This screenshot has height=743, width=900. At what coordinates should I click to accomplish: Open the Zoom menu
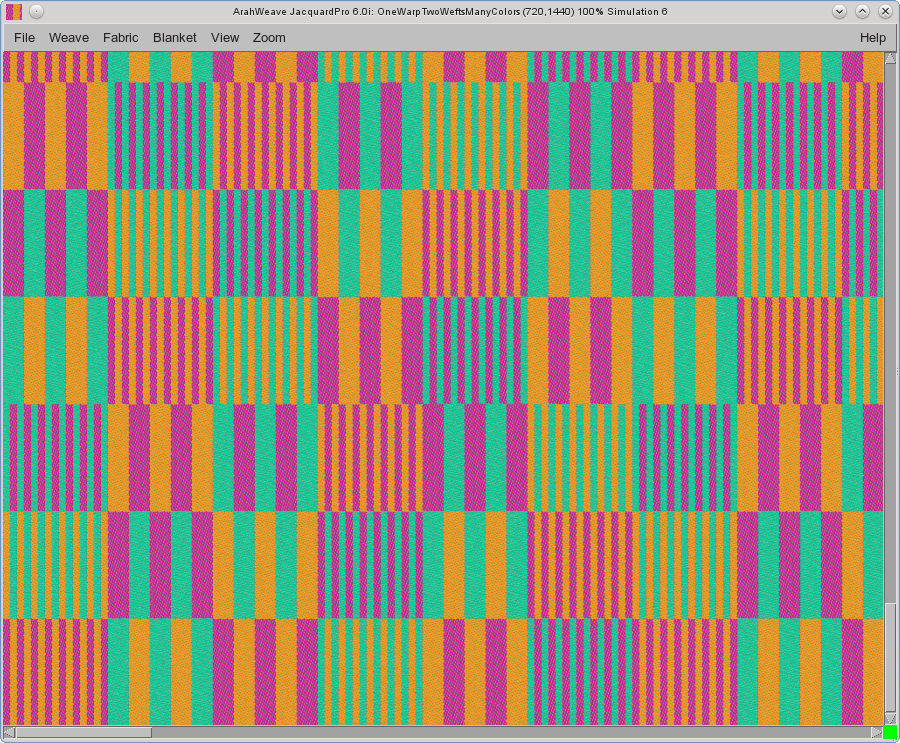[269, 37]
